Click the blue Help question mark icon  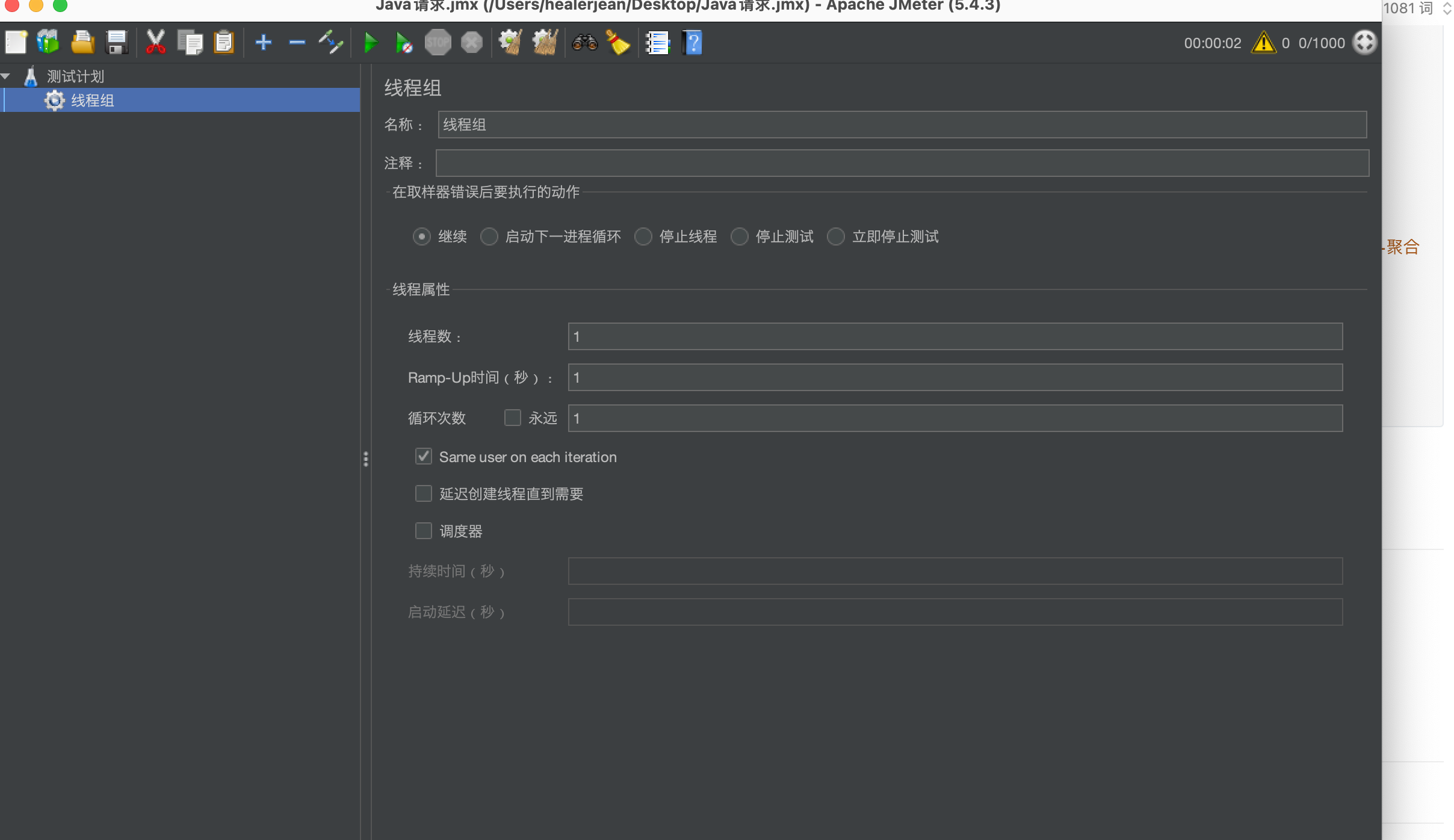[x=693, y=43]
